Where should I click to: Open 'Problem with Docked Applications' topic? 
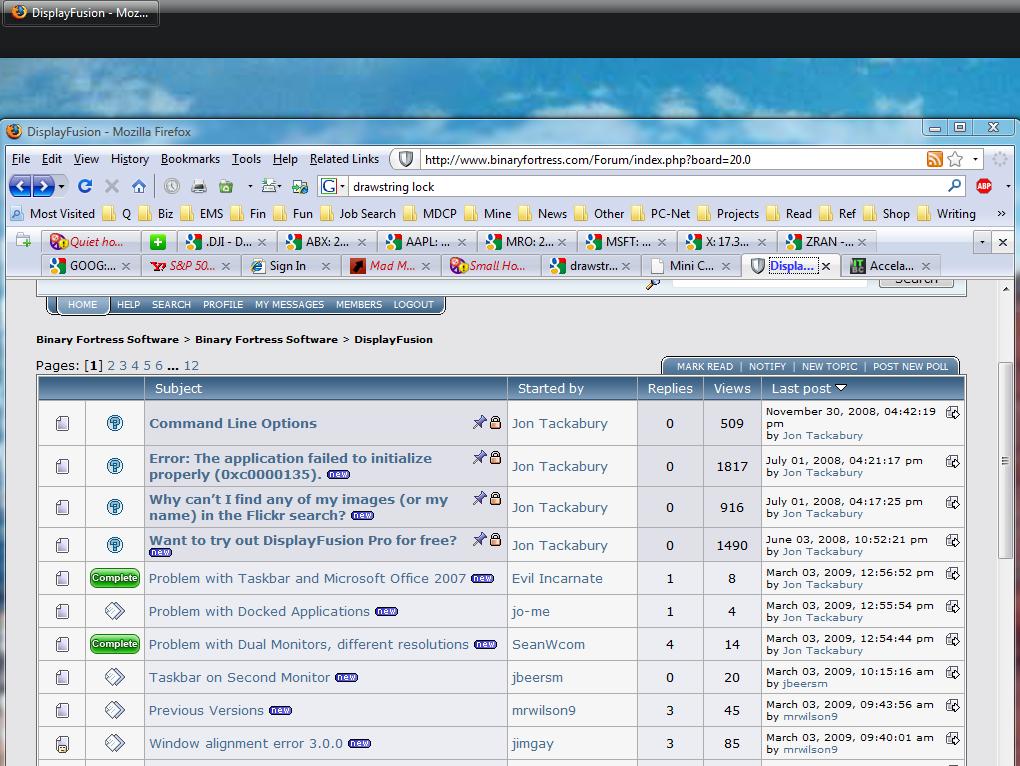259,611
